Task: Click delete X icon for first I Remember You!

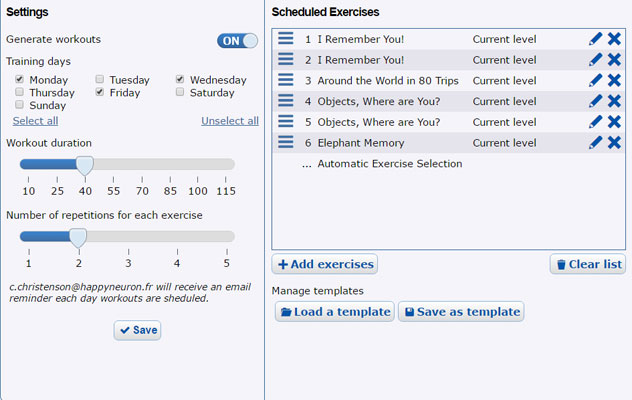Action: (x=614, y=39)
